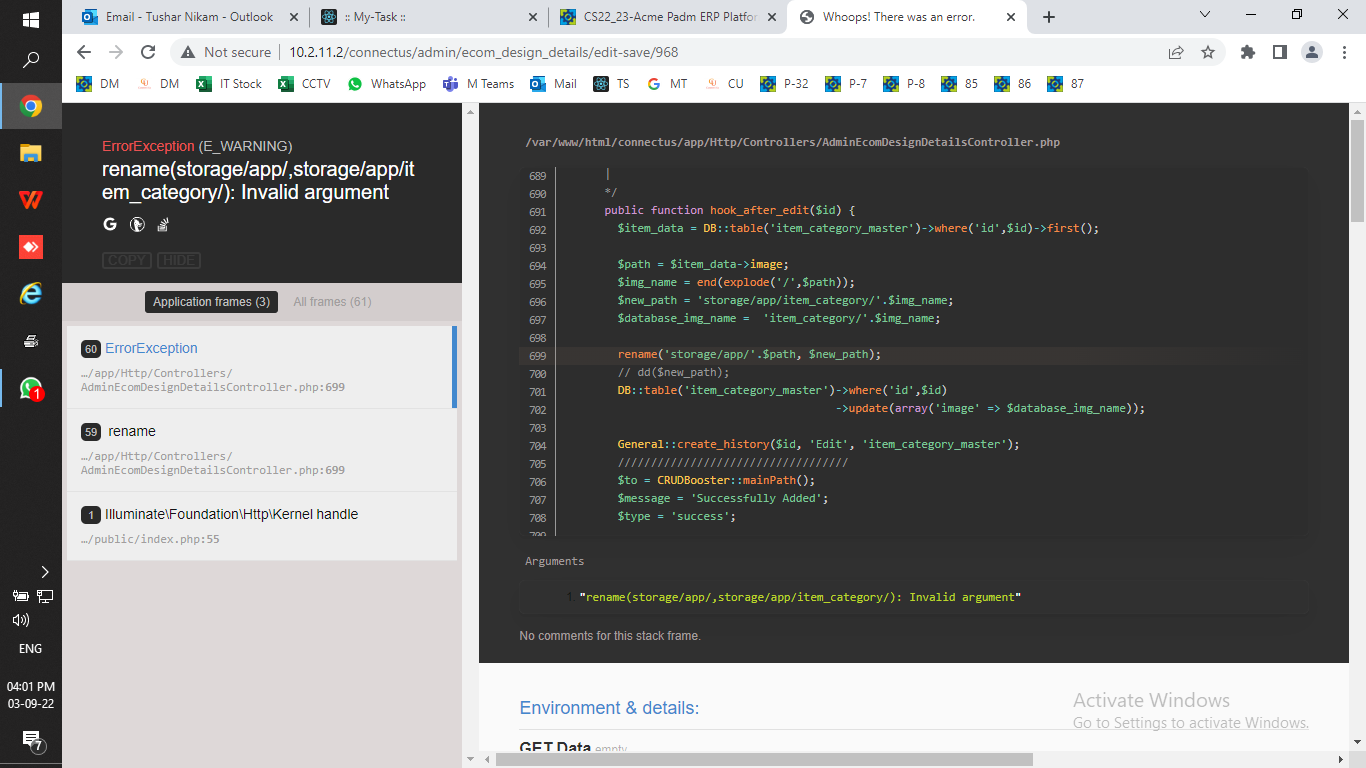Search the error on Stack Overflow icon

(163, 224)
